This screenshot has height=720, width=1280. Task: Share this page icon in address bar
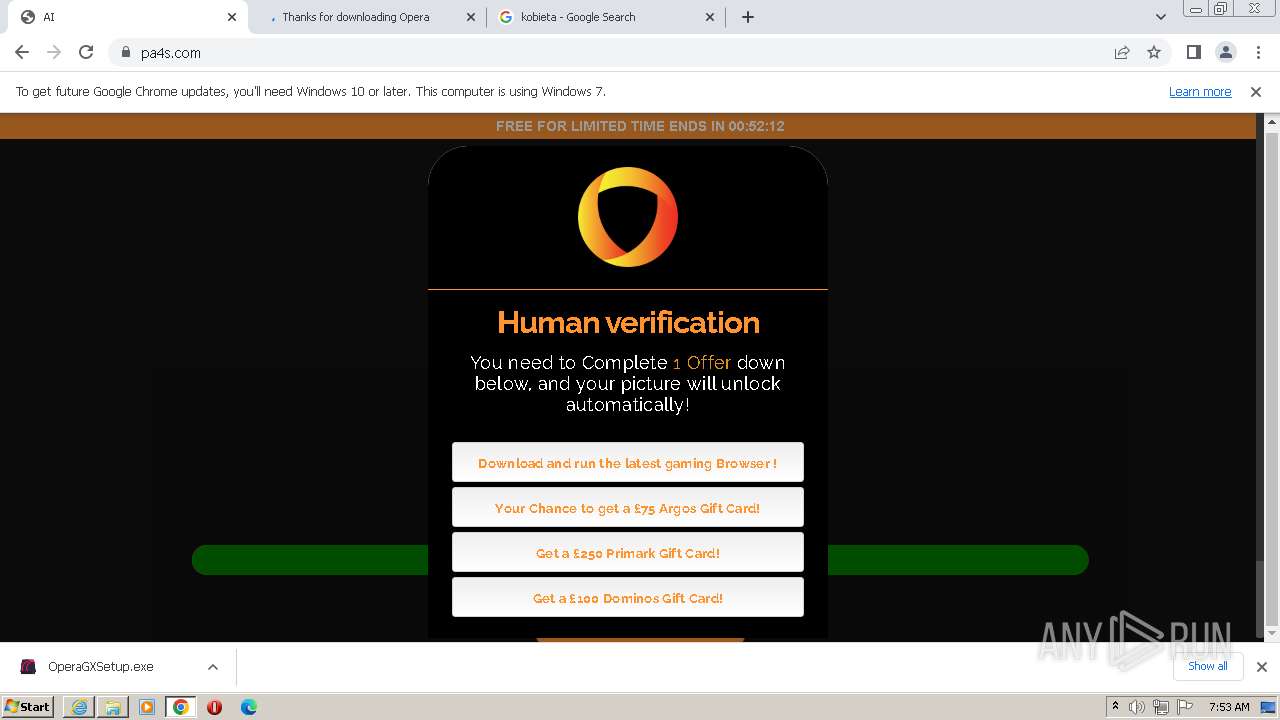point(1122,52)
